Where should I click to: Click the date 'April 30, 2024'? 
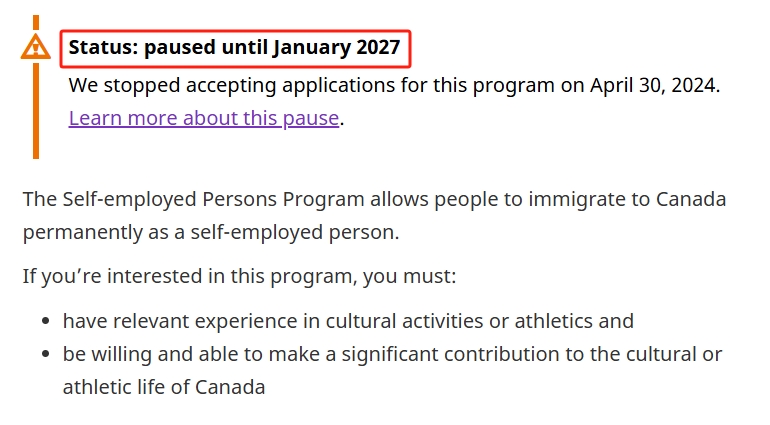pyautogui.click(x=654, y=85)
